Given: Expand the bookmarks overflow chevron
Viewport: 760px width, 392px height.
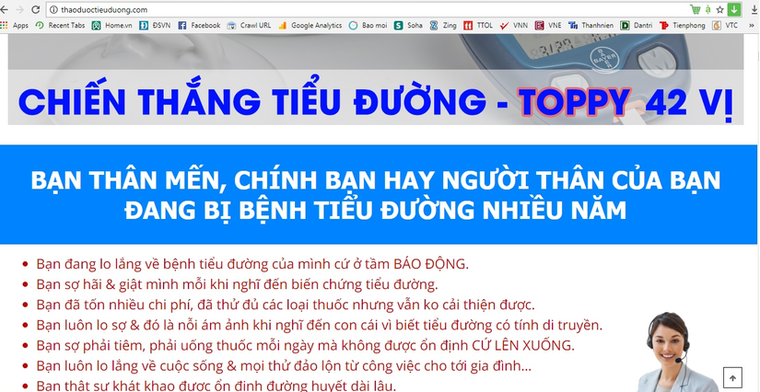Looking at the screenshot, I should pos(752,26).
